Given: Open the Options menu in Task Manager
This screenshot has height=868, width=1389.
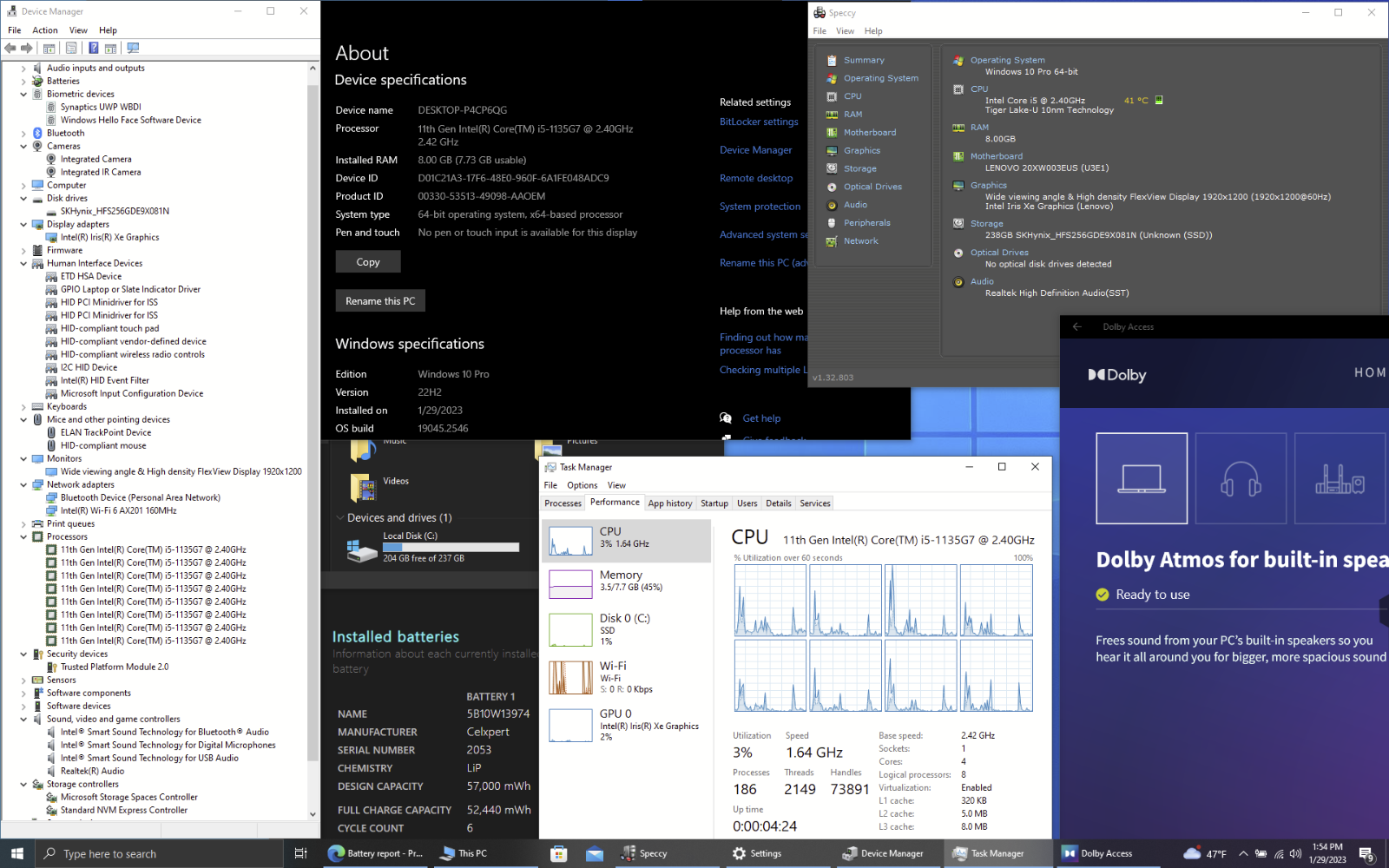Looking at the screenshot, I should (582, 485).
